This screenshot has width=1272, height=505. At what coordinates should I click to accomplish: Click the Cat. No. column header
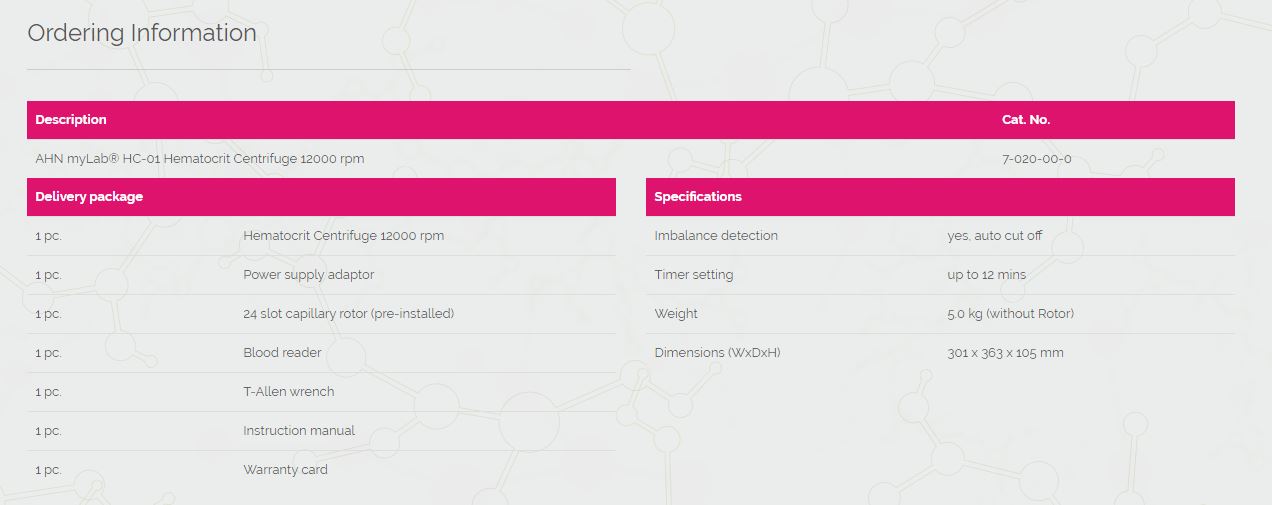click(x=1026, y=119)
